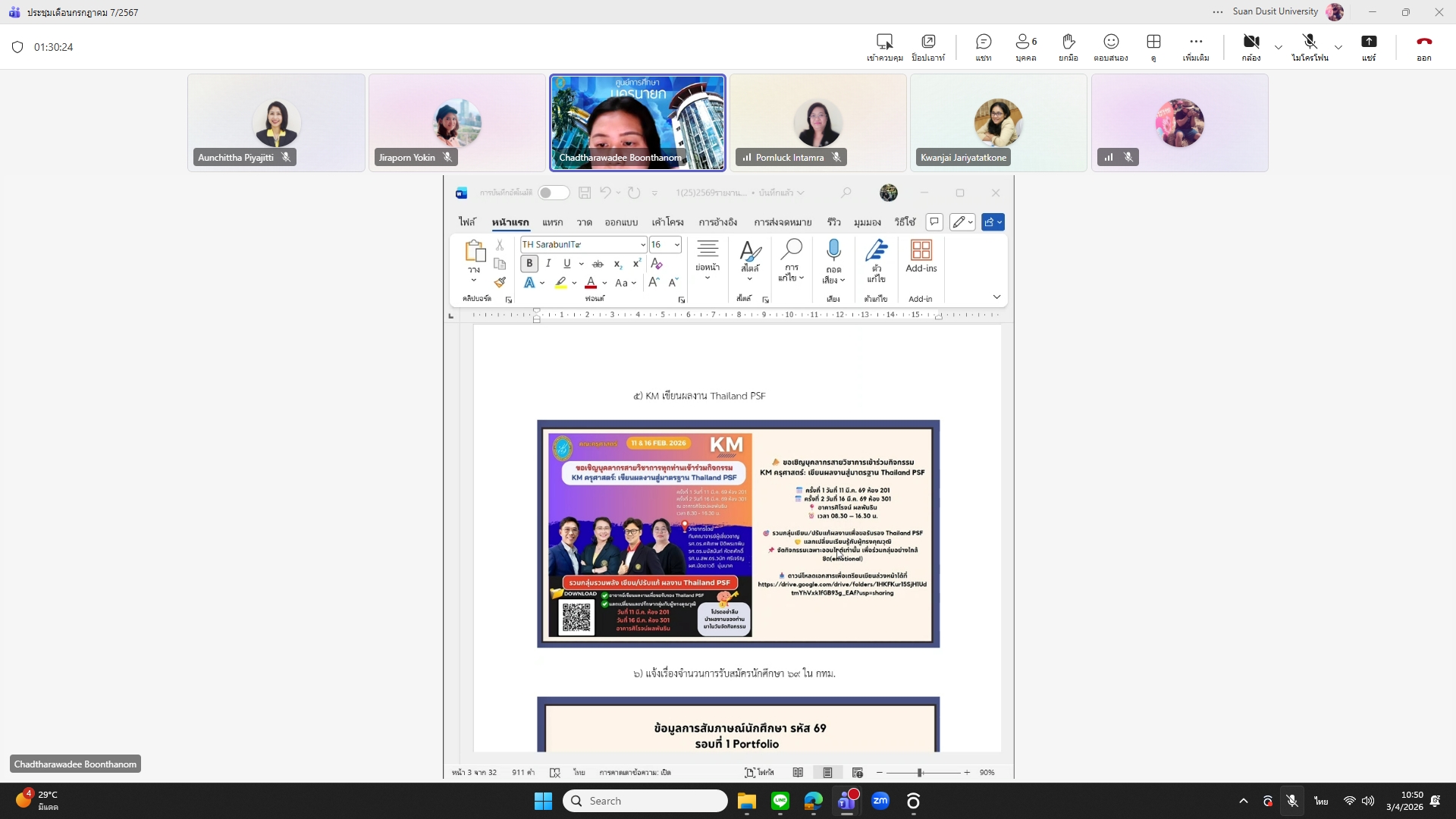The width and height of the screenshot is (1456, 819).
Task: Click the Add-ins button
Action: coord(921,256)
